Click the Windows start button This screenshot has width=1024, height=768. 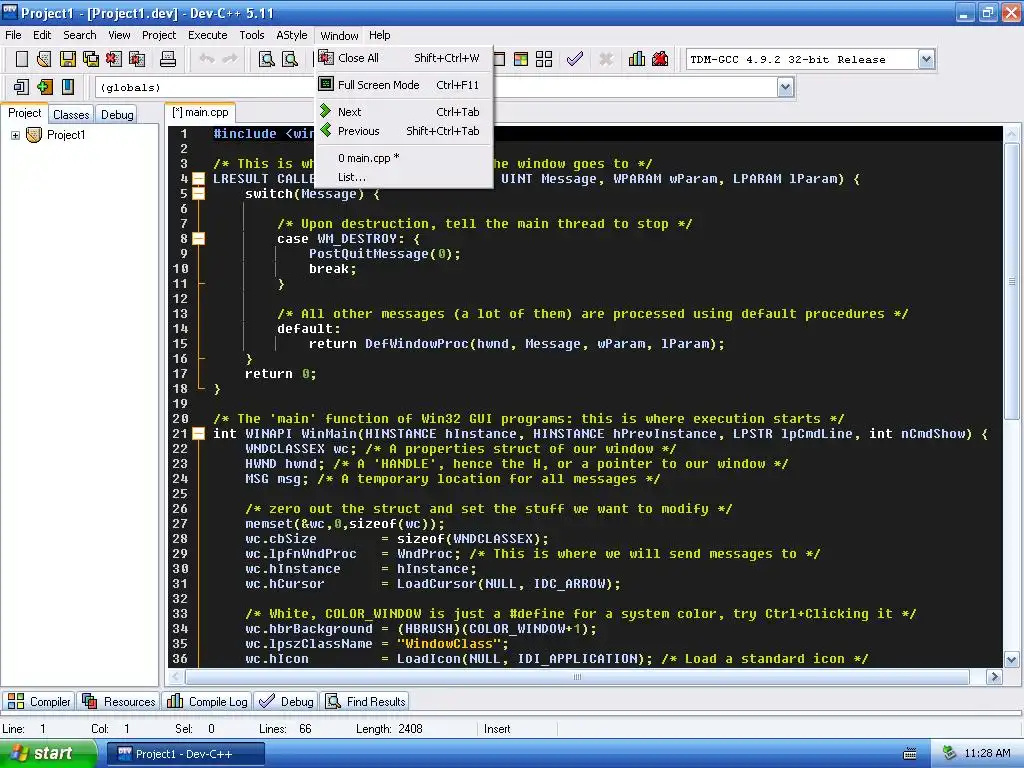(47, 754)
